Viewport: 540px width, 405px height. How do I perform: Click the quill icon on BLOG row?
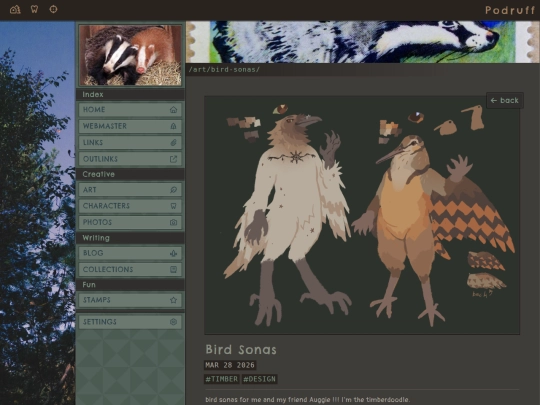[x=174, y=253]
